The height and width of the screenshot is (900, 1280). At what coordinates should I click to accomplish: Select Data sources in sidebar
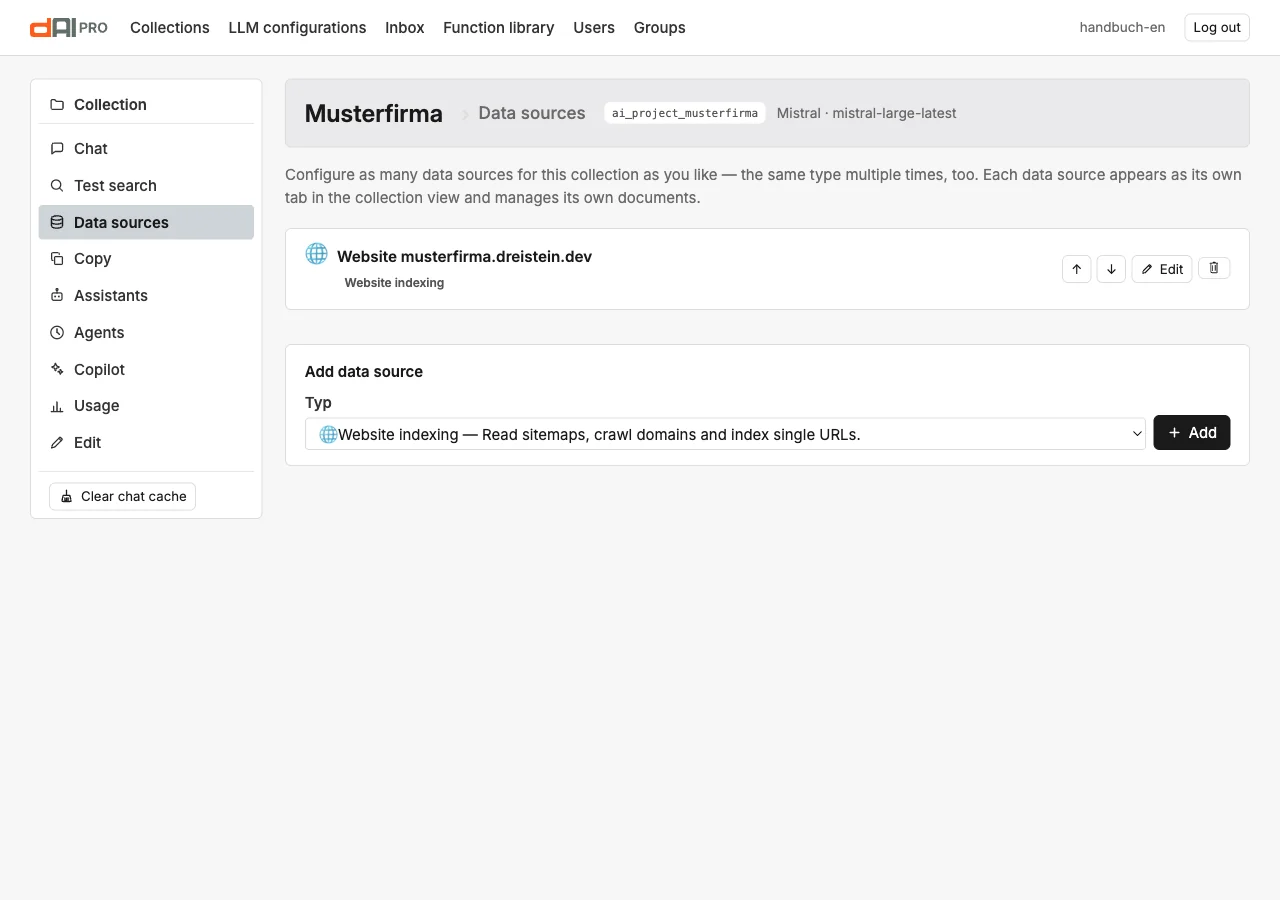[146, 222]
